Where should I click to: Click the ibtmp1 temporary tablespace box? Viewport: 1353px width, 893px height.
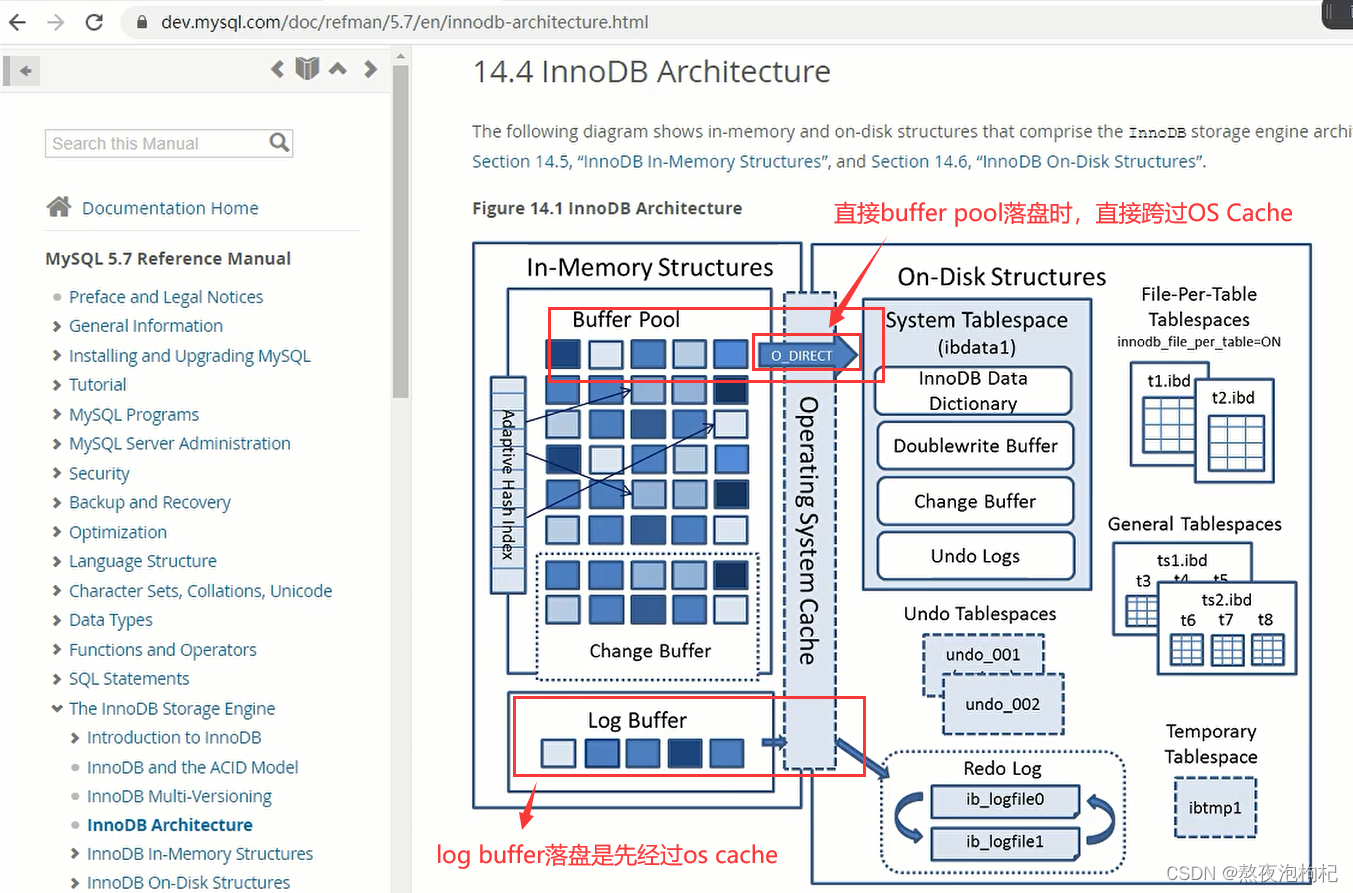point(1215,807)
